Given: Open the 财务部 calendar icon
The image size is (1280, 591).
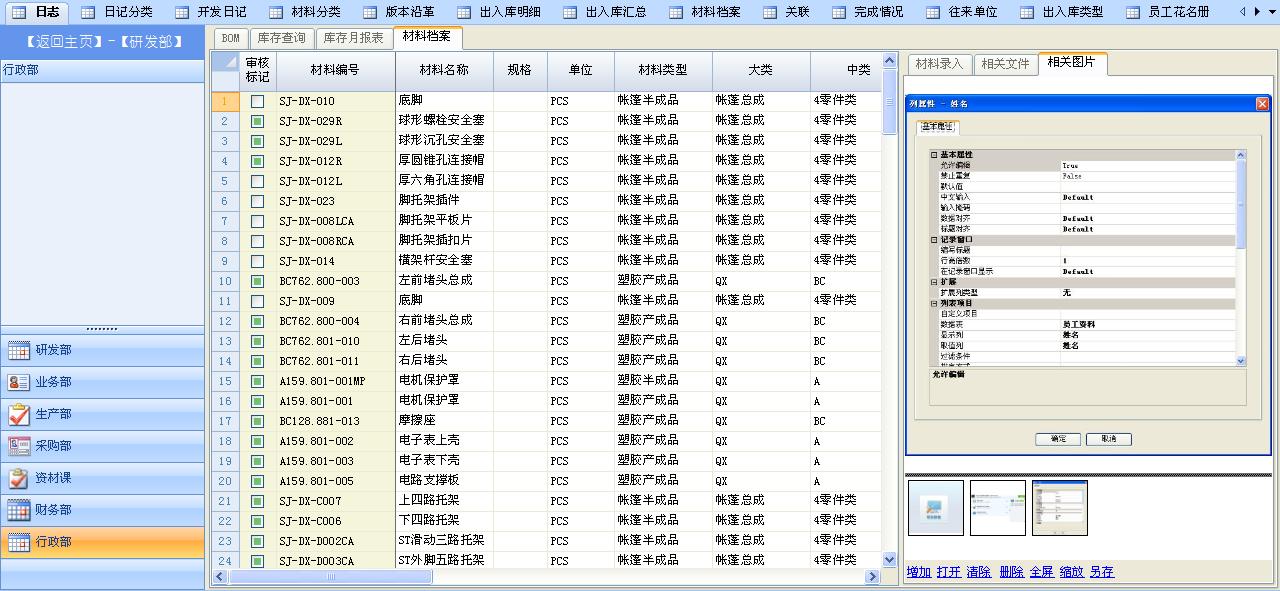Looking at the screenshot, I should (x=19, y=510).
